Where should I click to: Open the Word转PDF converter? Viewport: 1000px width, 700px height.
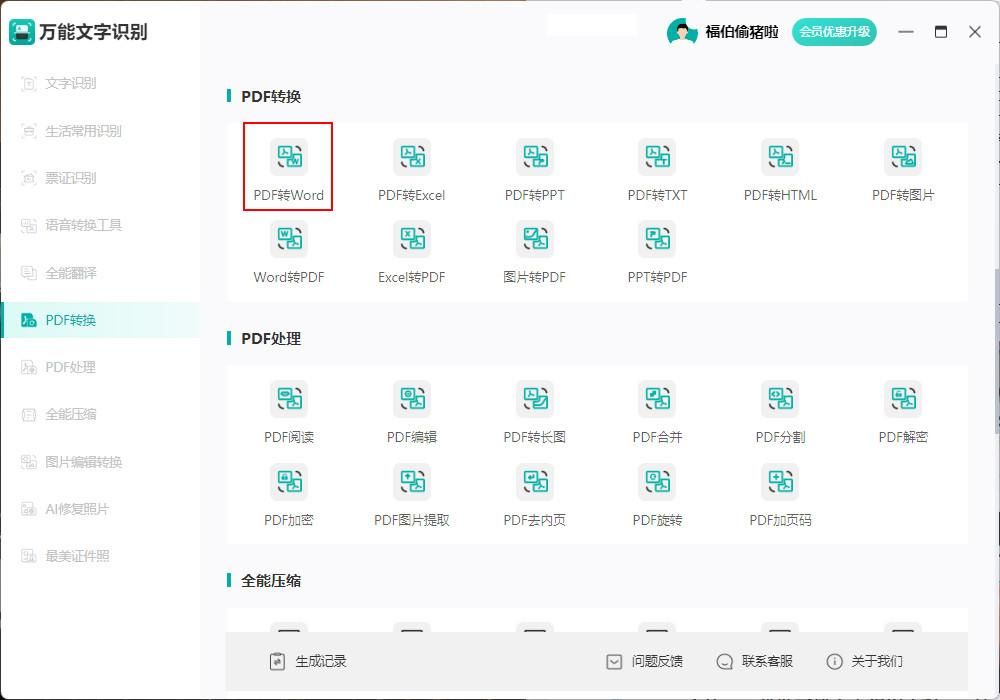click(x=288, y=248)
